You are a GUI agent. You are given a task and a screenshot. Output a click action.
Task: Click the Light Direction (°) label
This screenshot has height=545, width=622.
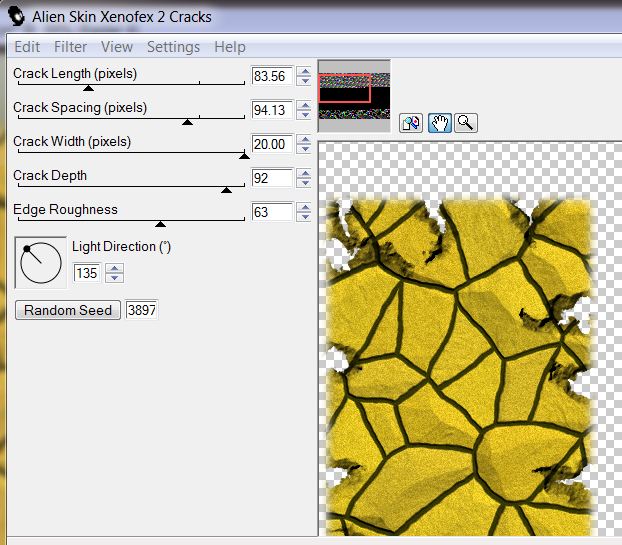click(x=121, y=247)
